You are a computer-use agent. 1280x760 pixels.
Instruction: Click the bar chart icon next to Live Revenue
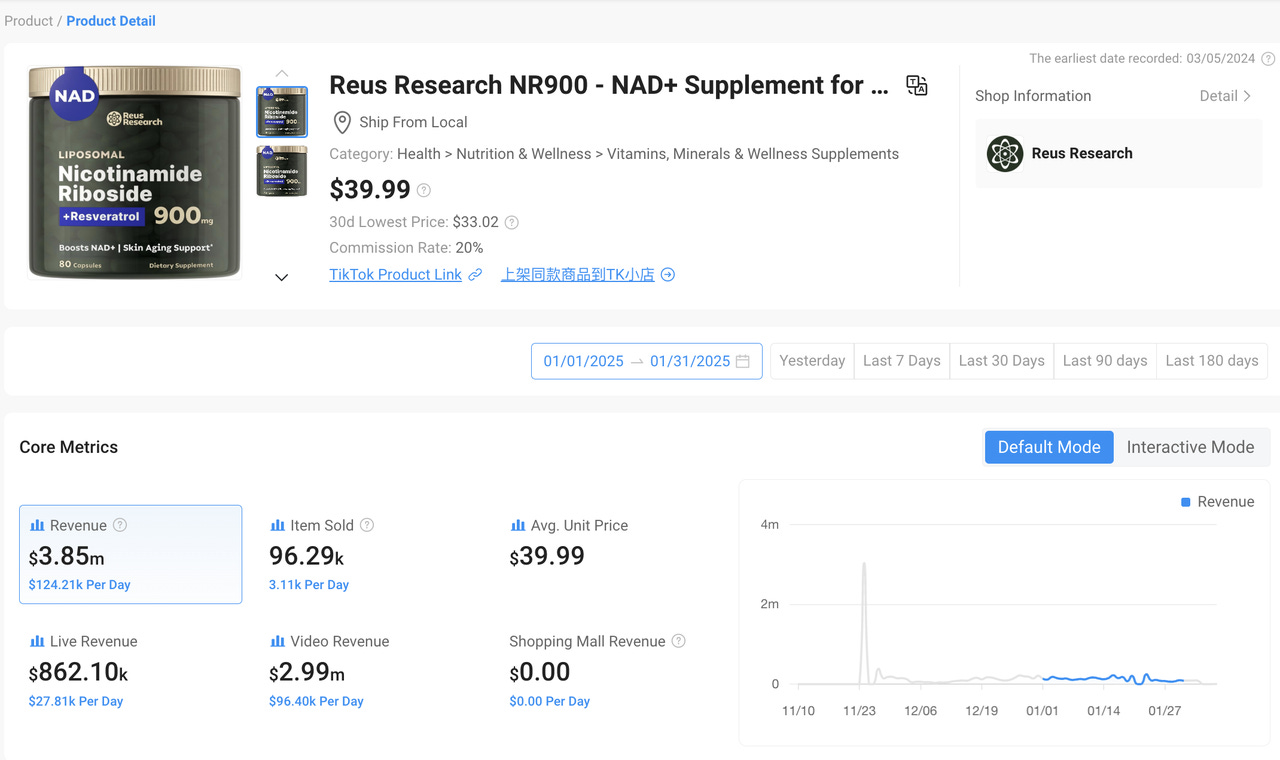coord(37,641)
